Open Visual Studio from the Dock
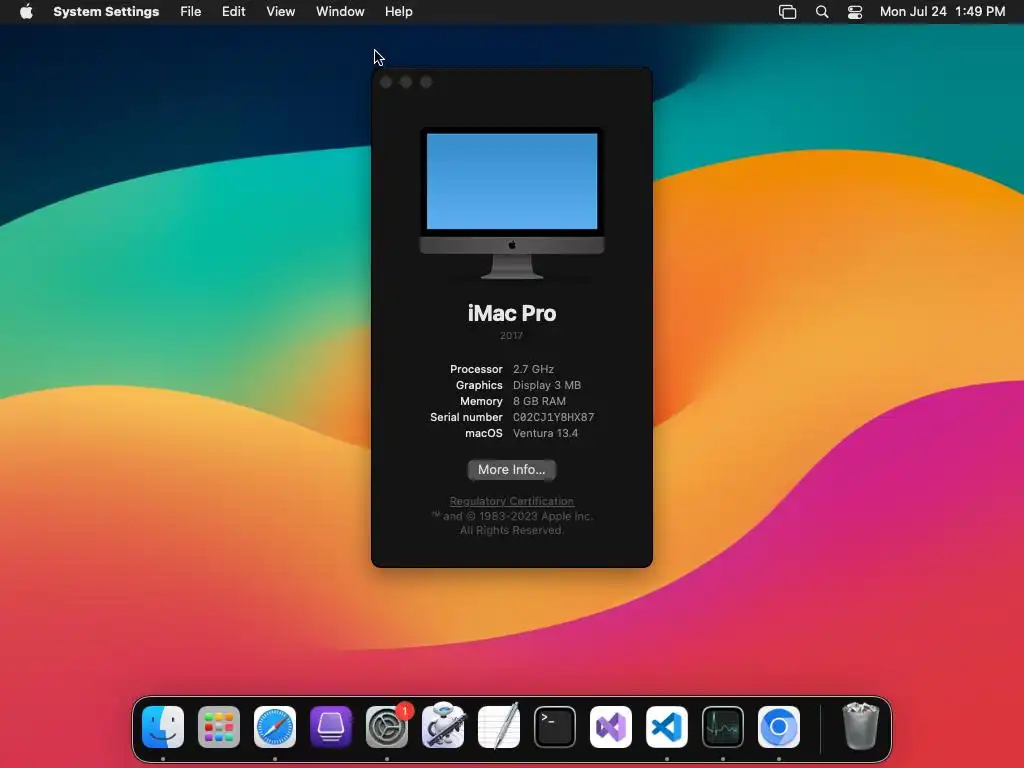 611,727
